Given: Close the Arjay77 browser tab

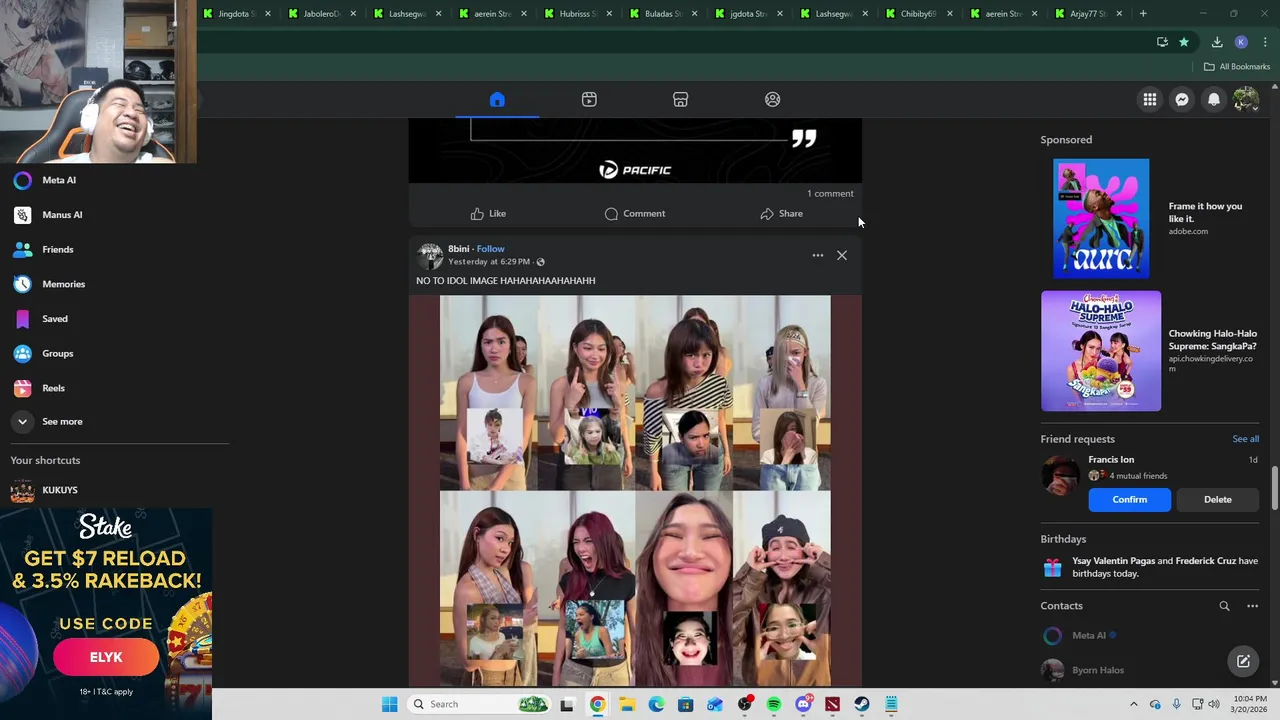Looking at the screenshot, I should coord(1119,14).
